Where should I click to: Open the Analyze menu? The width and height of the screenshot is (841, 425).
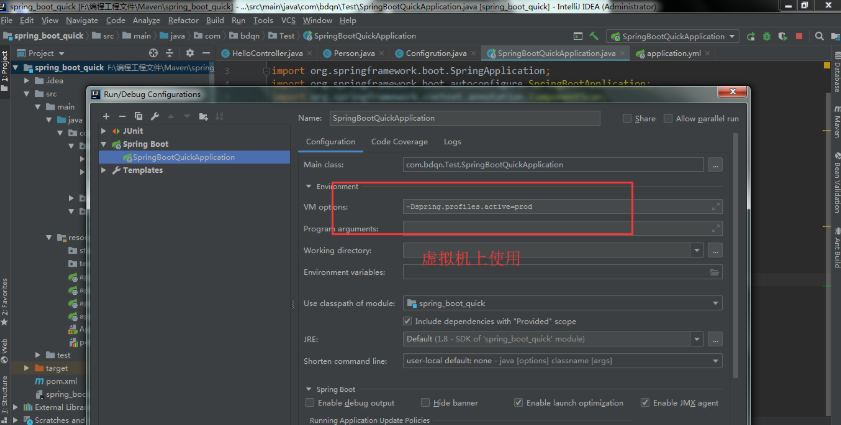[x=146, y=20]
